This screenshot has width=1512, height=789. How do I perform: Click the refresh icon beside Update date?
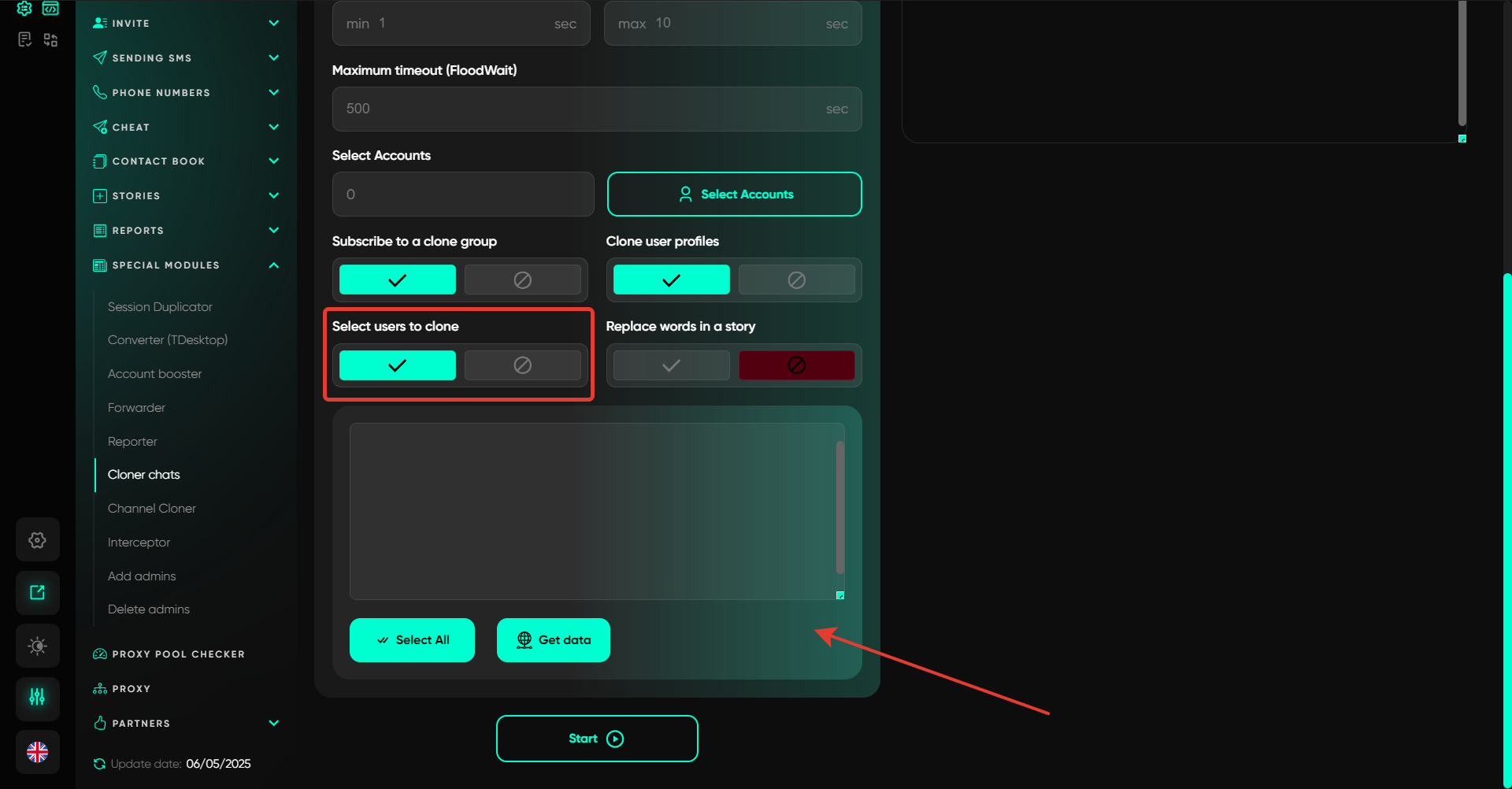pyautogui.click(x=99, y=764)
